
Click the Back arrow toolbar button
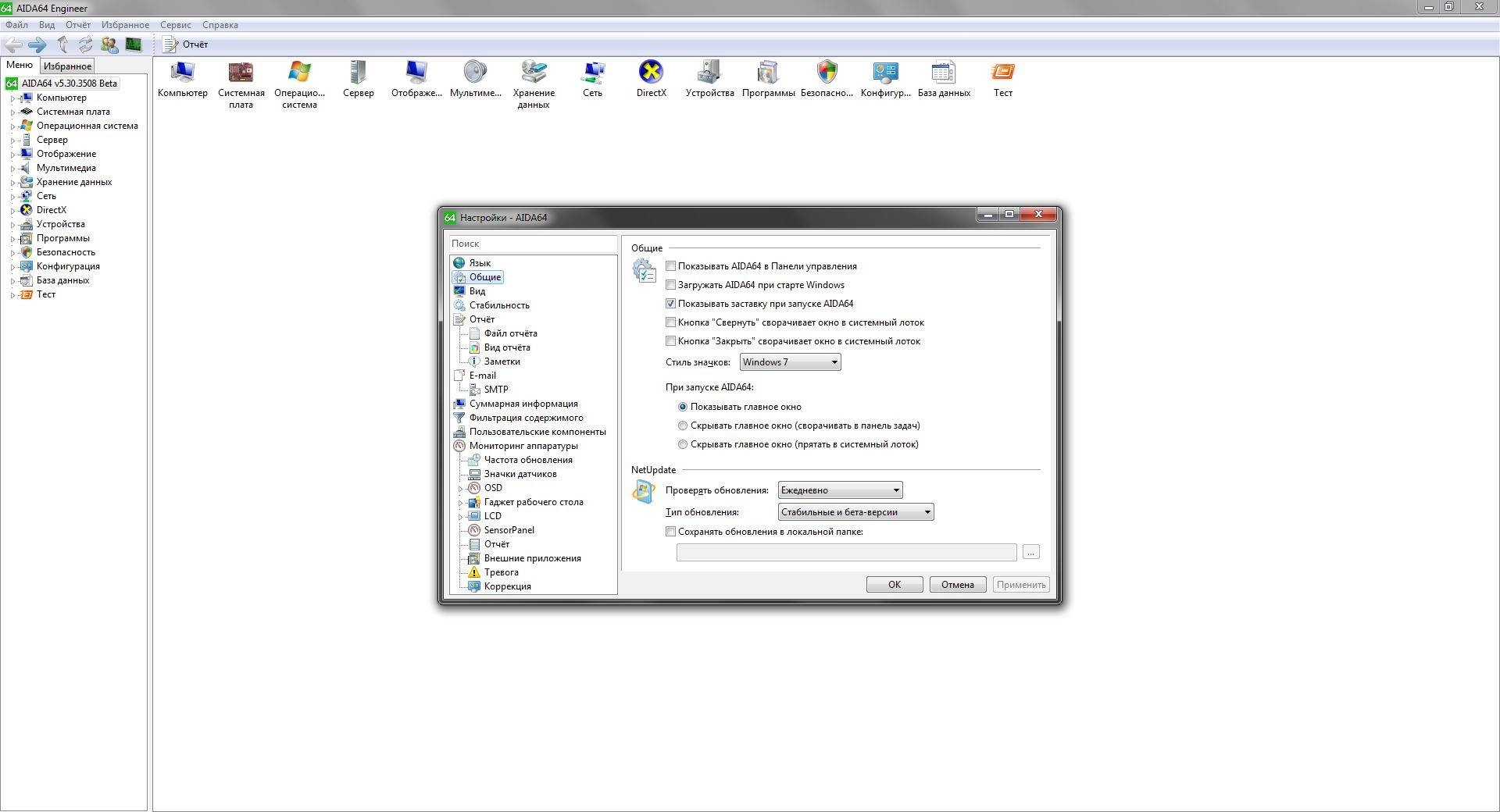pos(13,45)
